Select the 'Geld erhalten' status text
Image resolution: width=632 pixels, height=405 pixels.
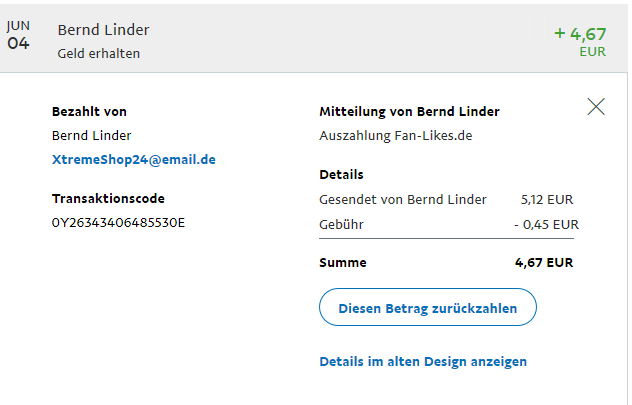coord(98,54)
